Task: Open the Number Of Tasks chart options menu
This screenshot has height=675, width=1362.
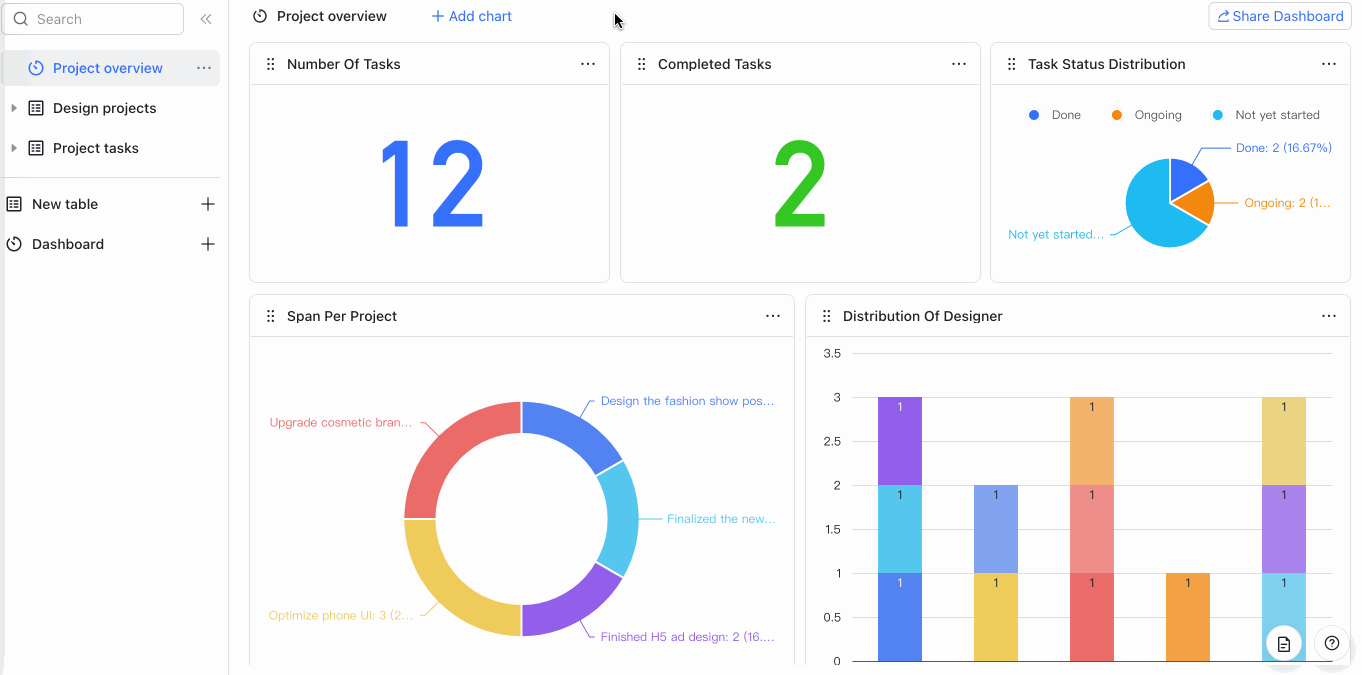Action: (x=588, y=63)
